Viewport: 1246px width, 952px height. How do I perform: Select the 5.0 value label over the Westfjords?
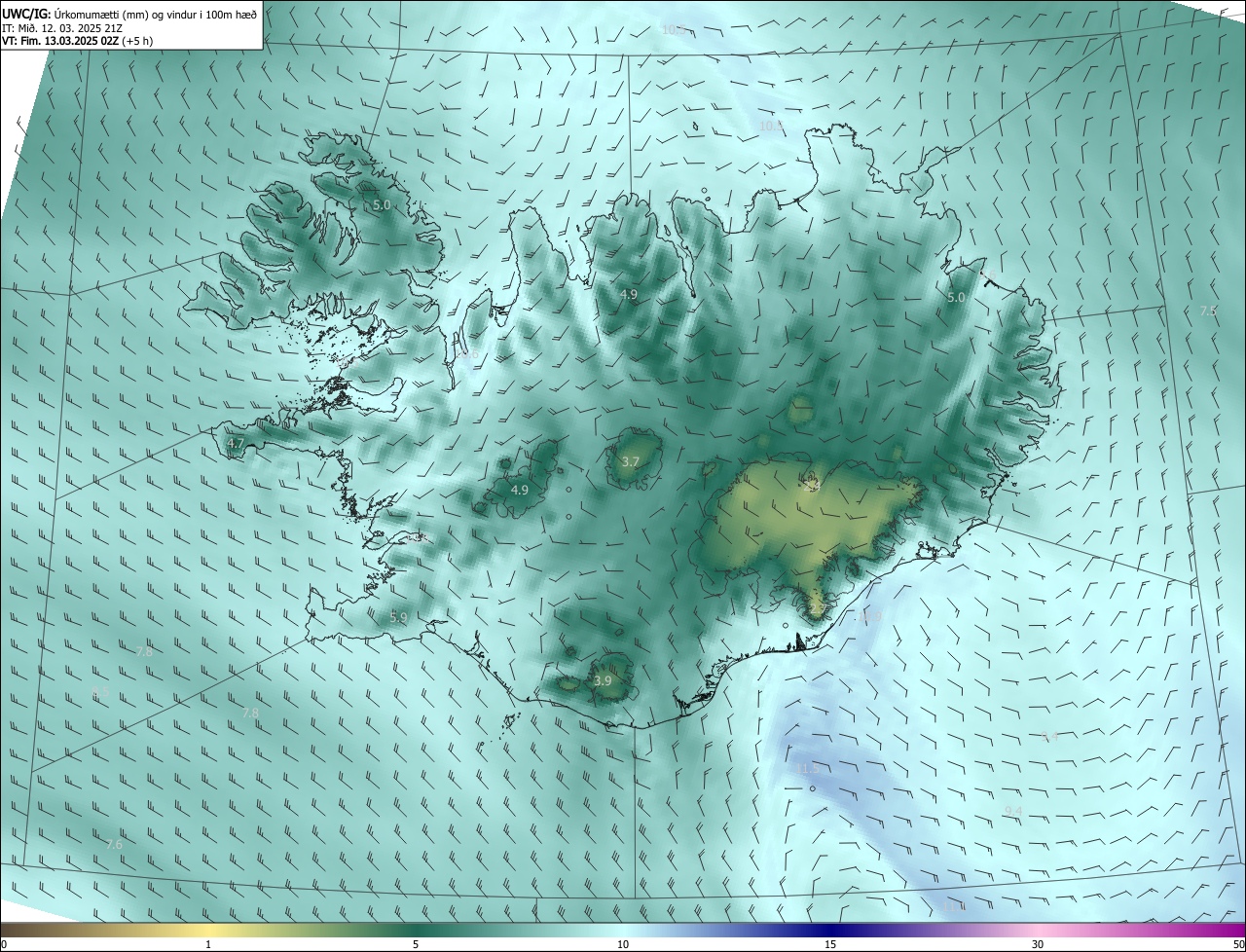click(382, 205)
